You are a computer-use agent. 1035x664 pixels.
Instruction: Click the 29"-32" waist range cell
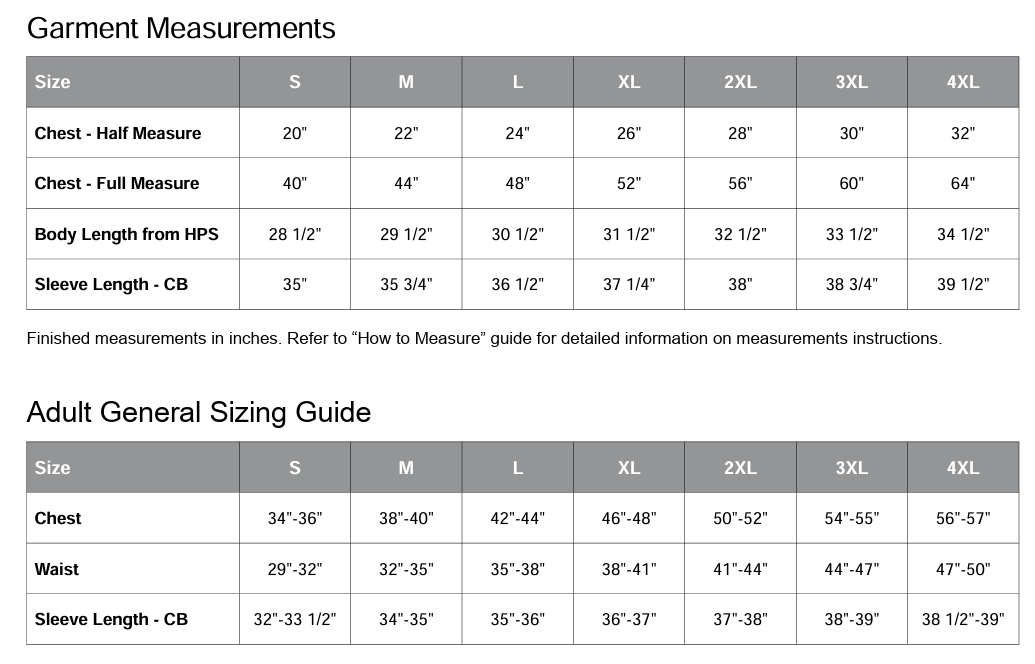point(294,569)
